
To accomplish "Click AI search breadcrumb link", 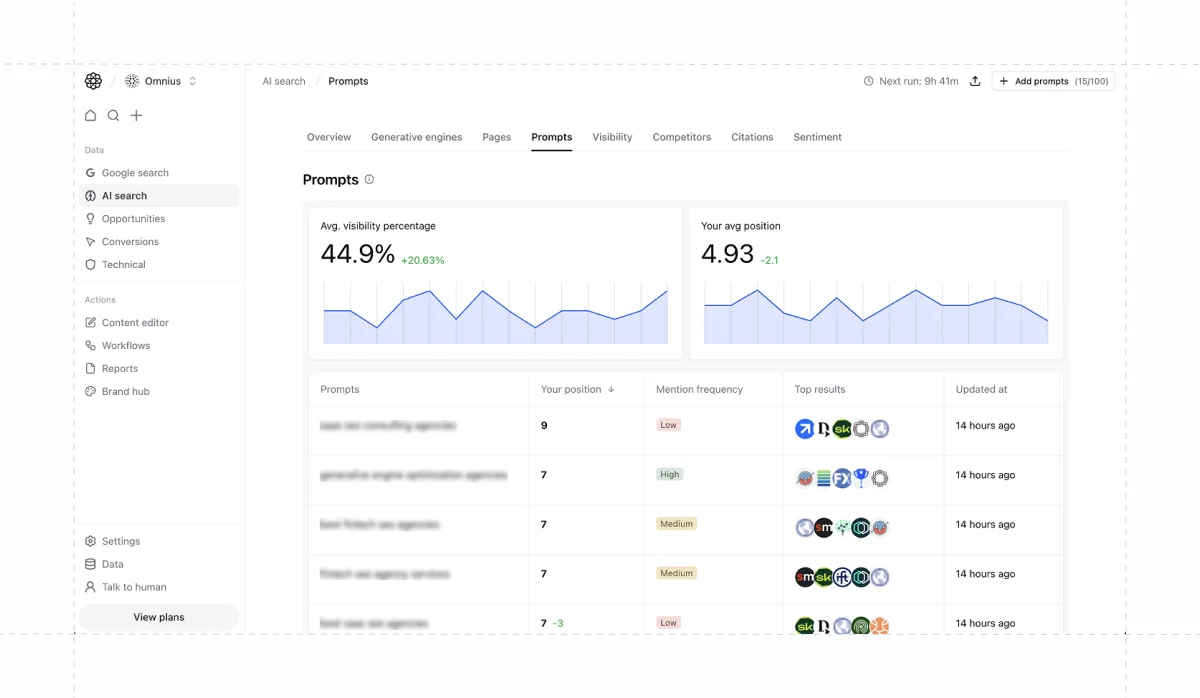I will pyautogui.click(x=283, y=81).
